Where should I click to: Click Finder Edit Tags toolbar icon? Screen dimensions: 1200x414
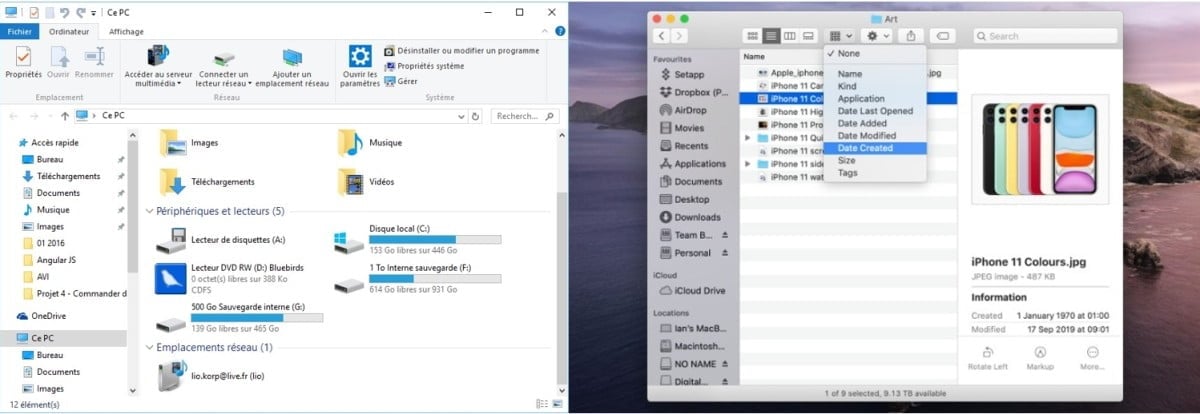944,35
